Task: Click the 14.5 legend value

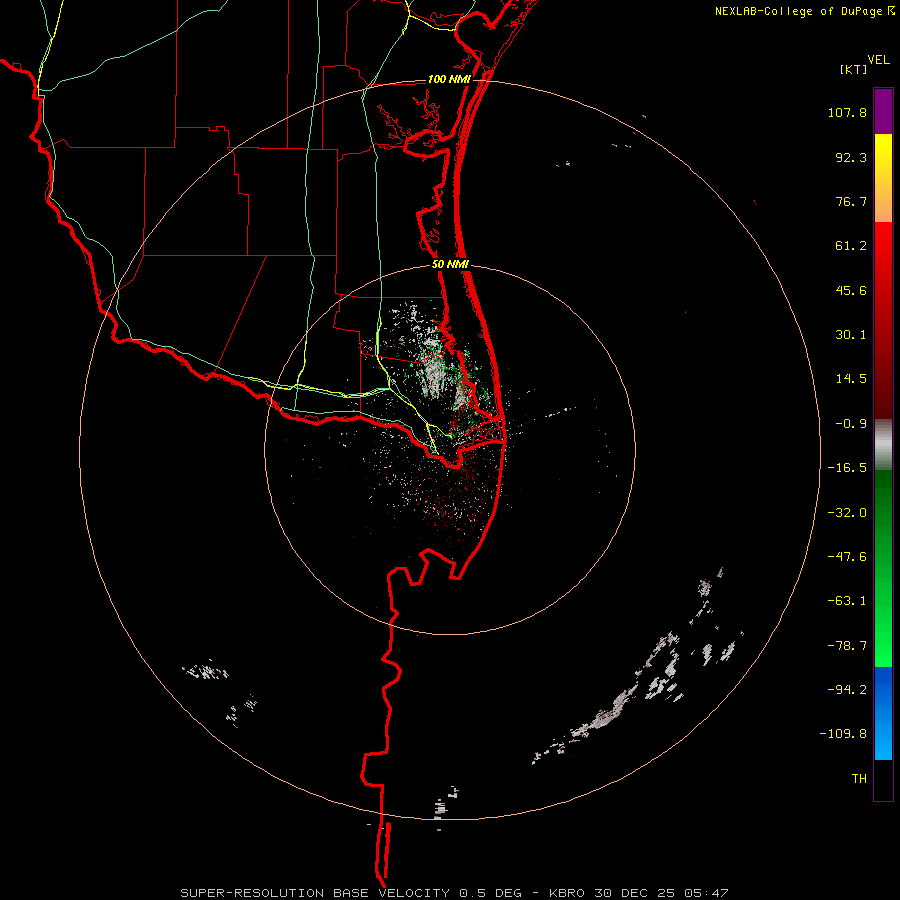Action: click(851, 379)
